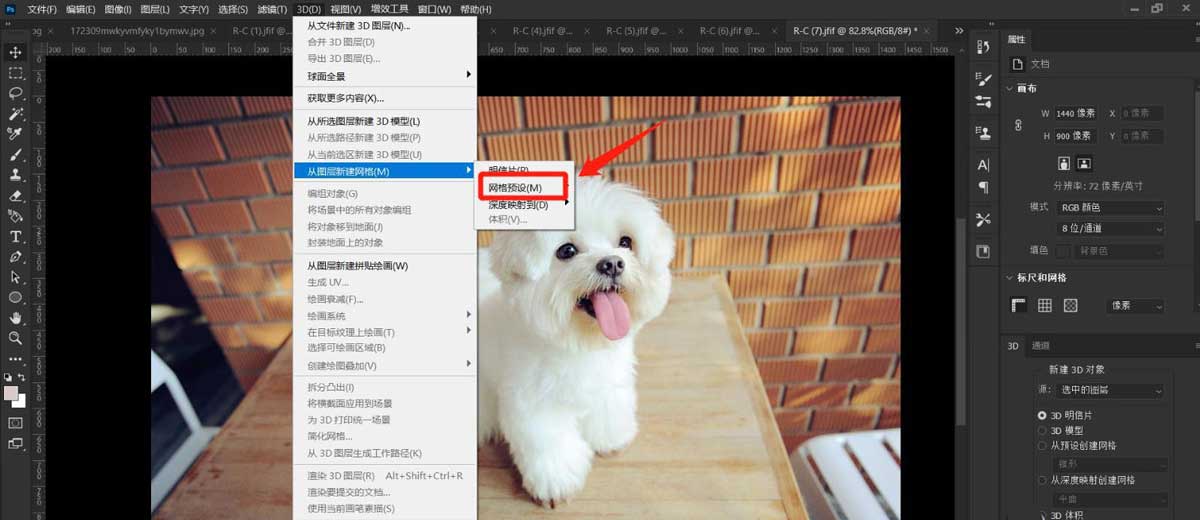Select the Lasso tool

coord(16,93)
